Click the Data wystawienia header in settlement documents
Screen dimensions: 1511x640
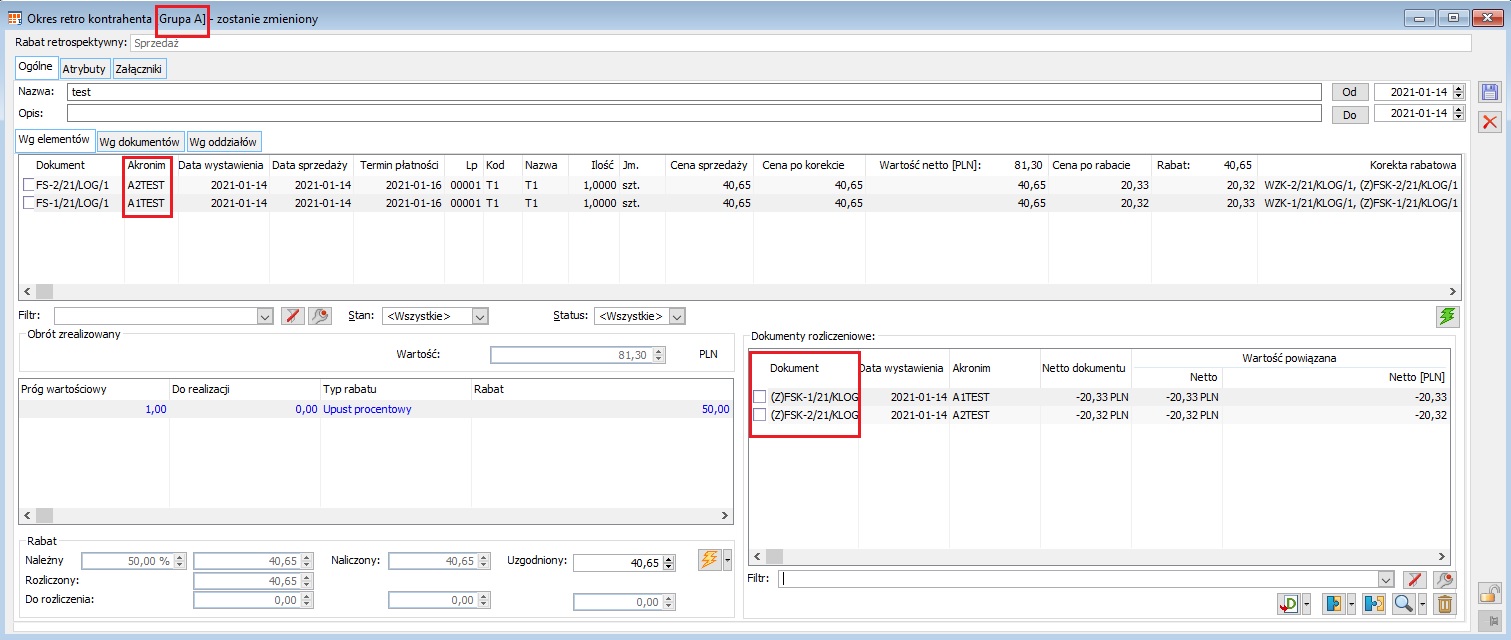[902, 368]
